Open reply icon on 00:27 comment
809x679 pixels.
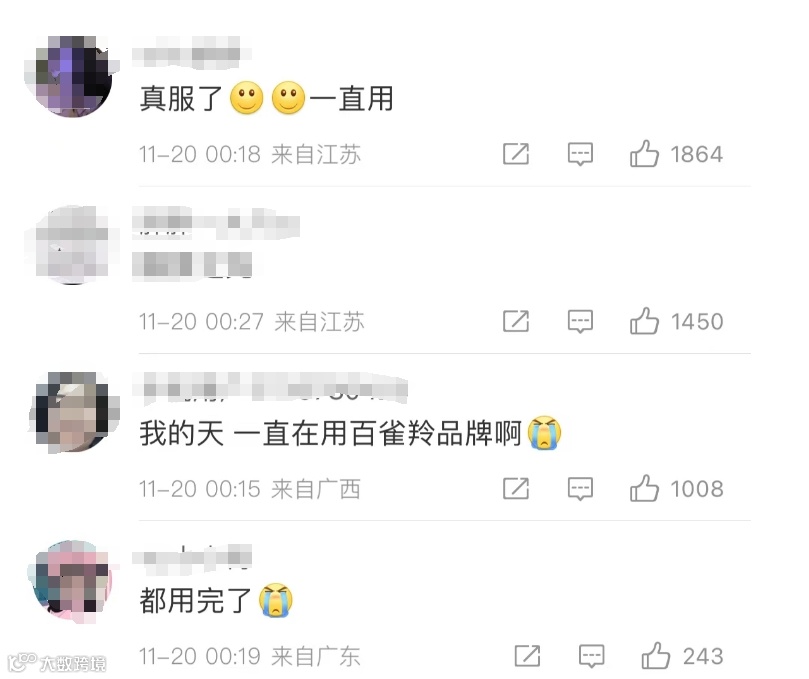[x=580, y=321]
